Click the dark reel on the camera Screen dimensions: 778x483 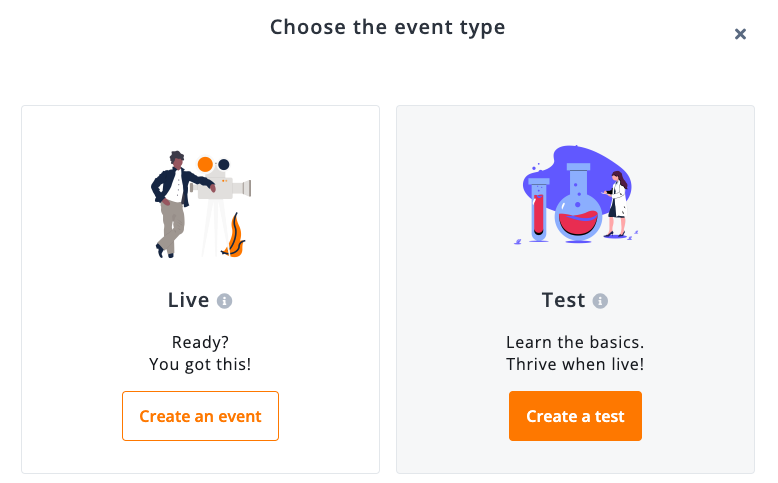pos(224,164)
